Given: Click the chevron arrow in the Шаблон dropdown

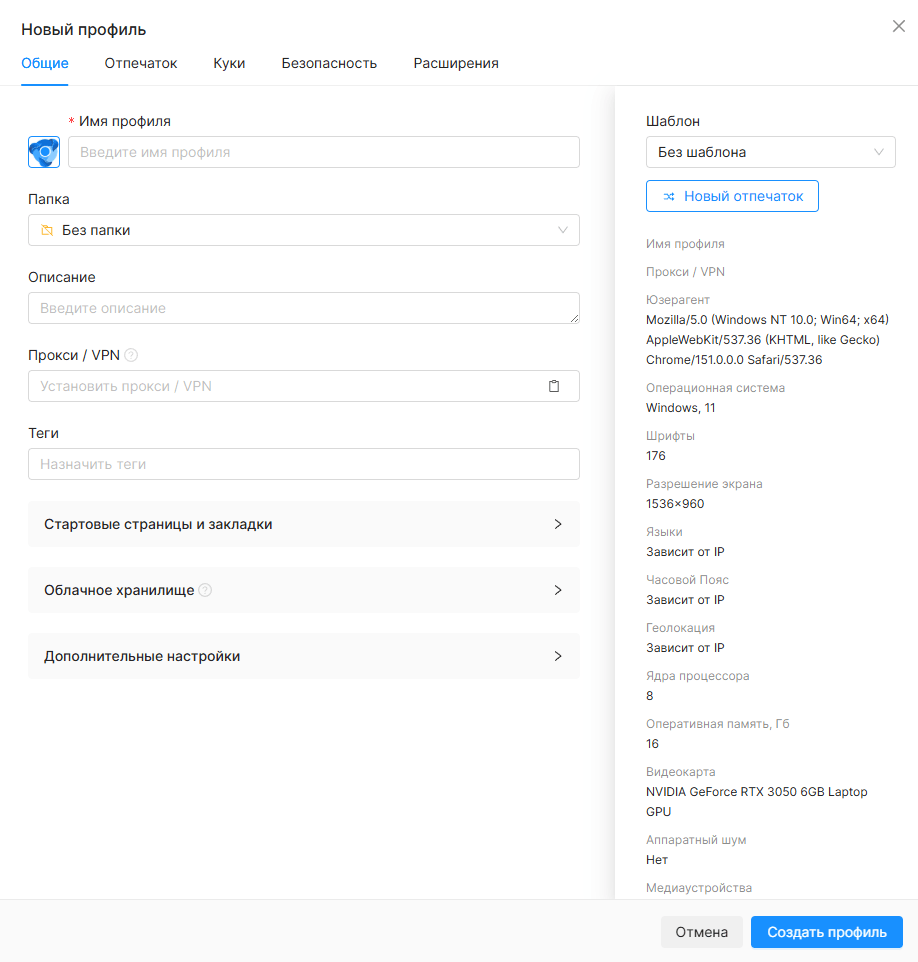Looking at the screenshot, I should point(879,152).
